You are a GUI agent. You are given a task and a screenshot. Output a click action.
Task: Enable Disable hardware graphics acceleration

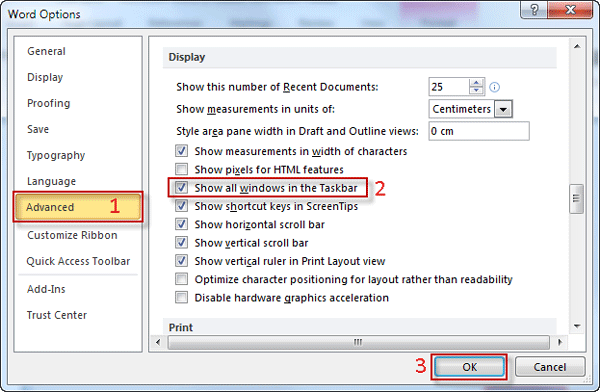[181, 297]
